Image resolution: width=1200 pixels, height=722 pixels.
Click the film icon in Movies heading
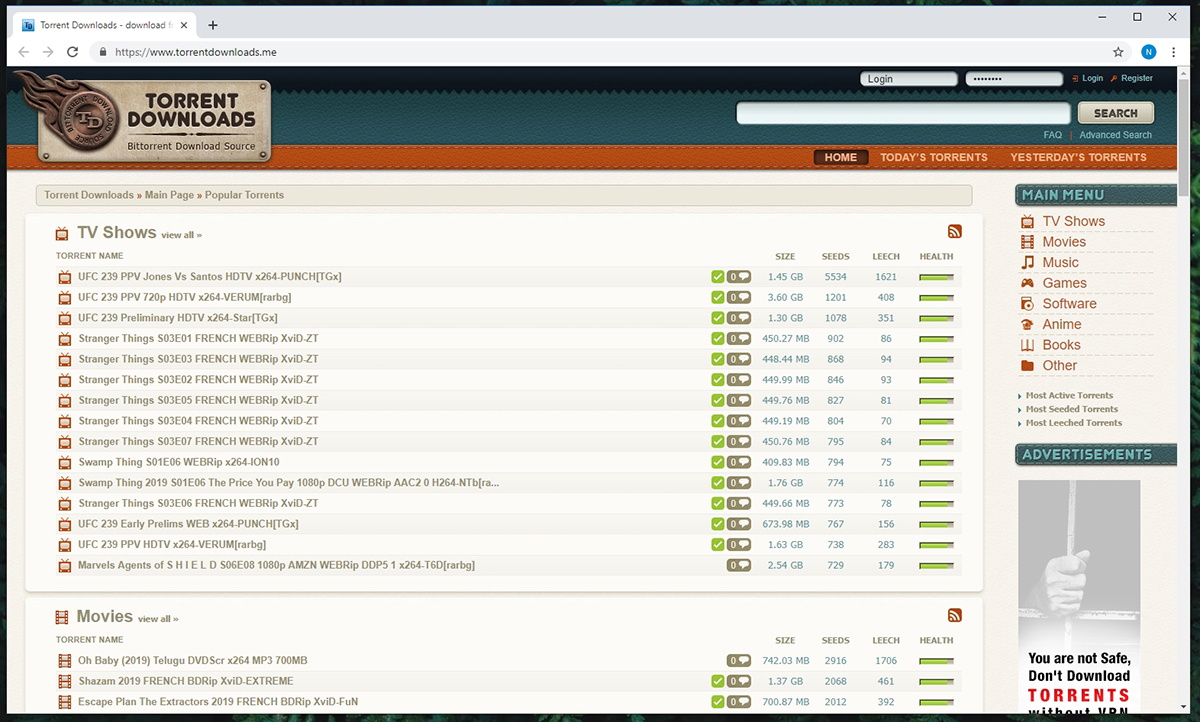coord(62,617)
